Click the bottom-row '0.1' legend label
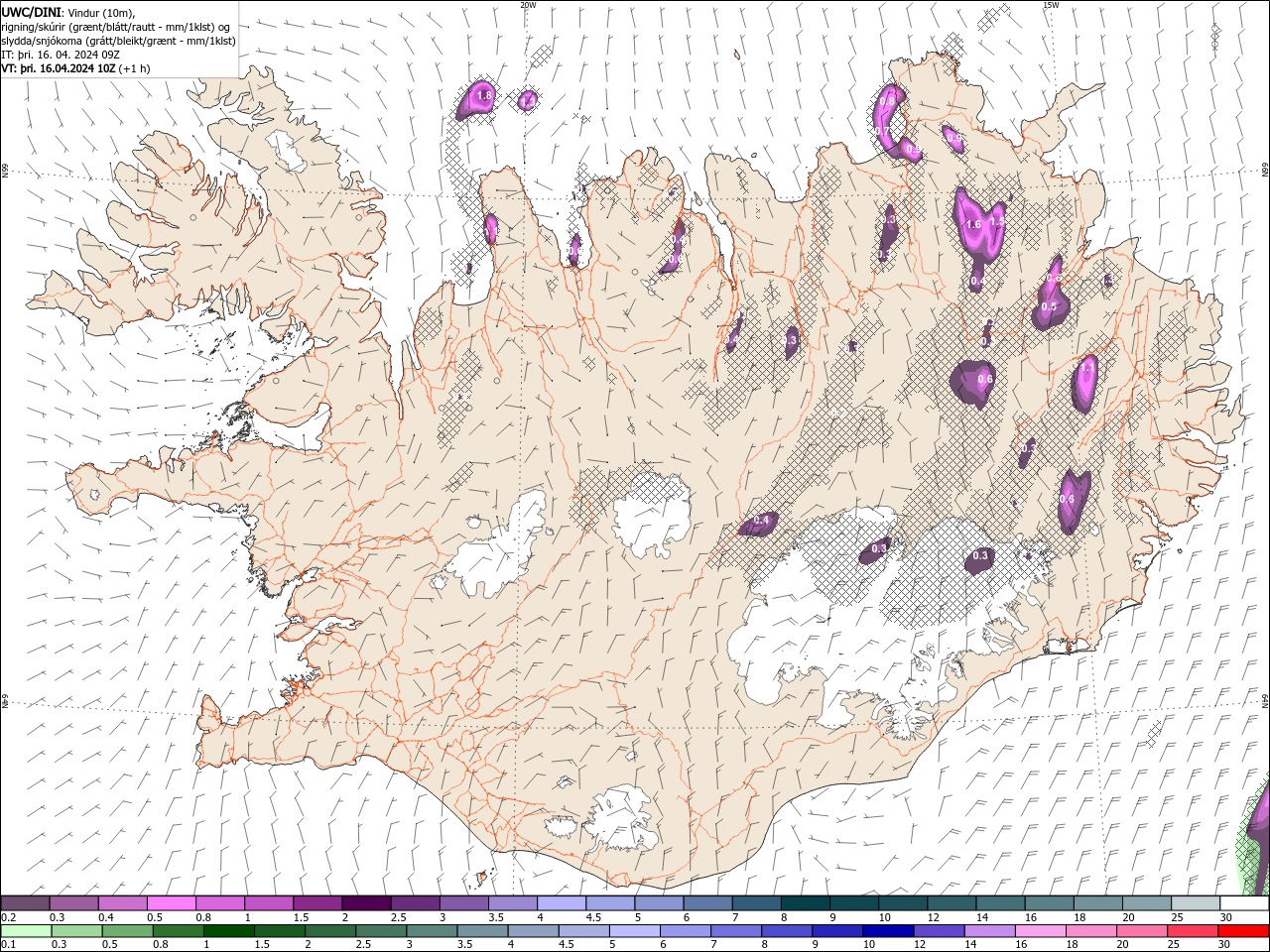 (8, 945)
